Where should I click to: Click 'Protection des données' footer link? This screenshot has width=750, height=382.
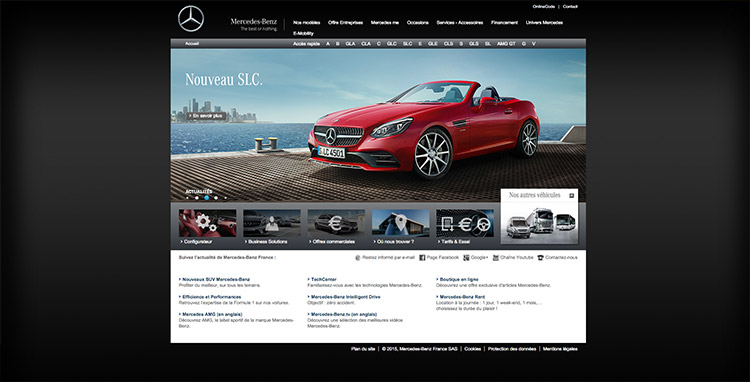click(512, 349)
